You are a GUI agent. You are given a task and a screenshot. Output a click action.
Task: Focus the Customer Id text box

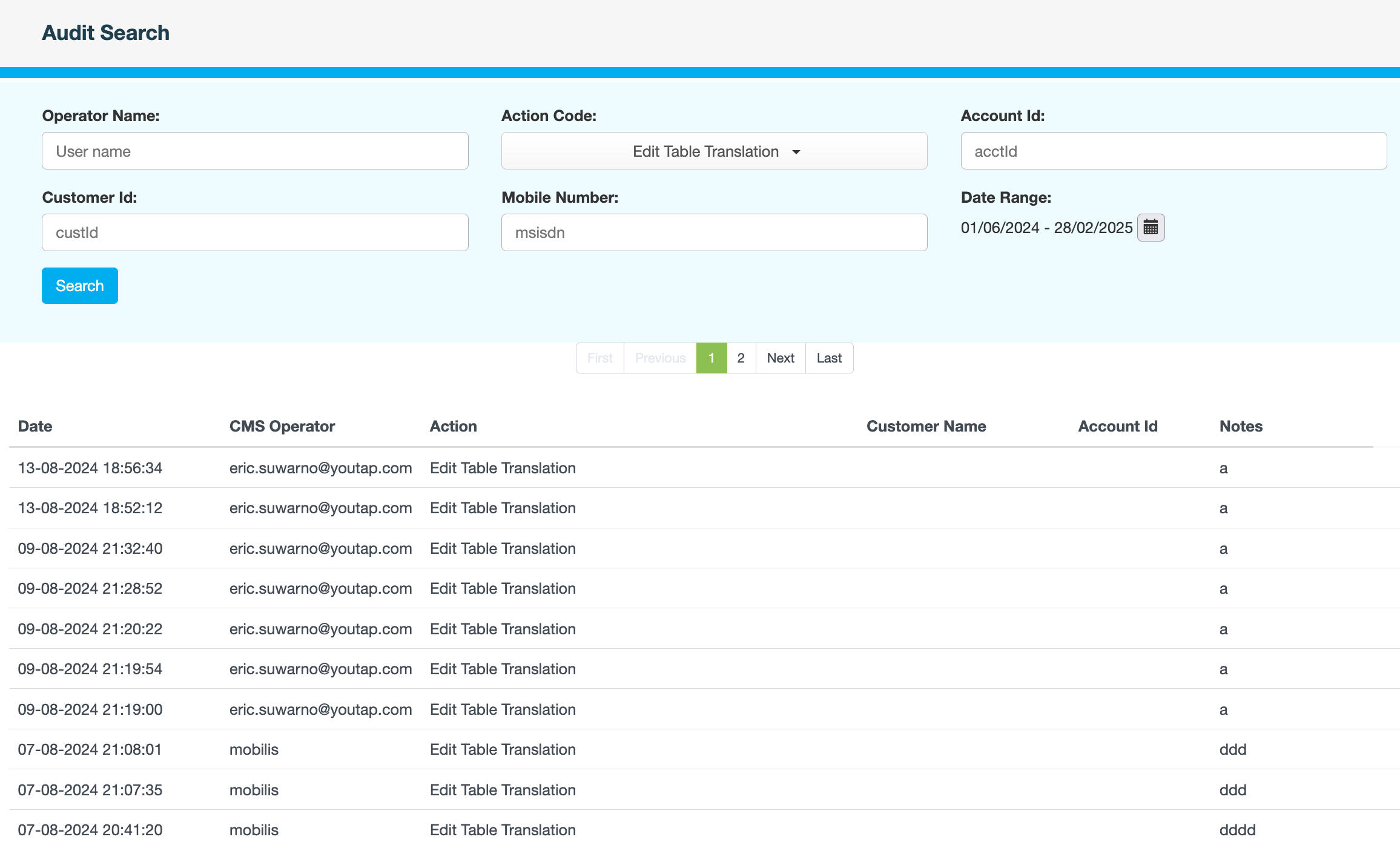[x=255, y=232]
